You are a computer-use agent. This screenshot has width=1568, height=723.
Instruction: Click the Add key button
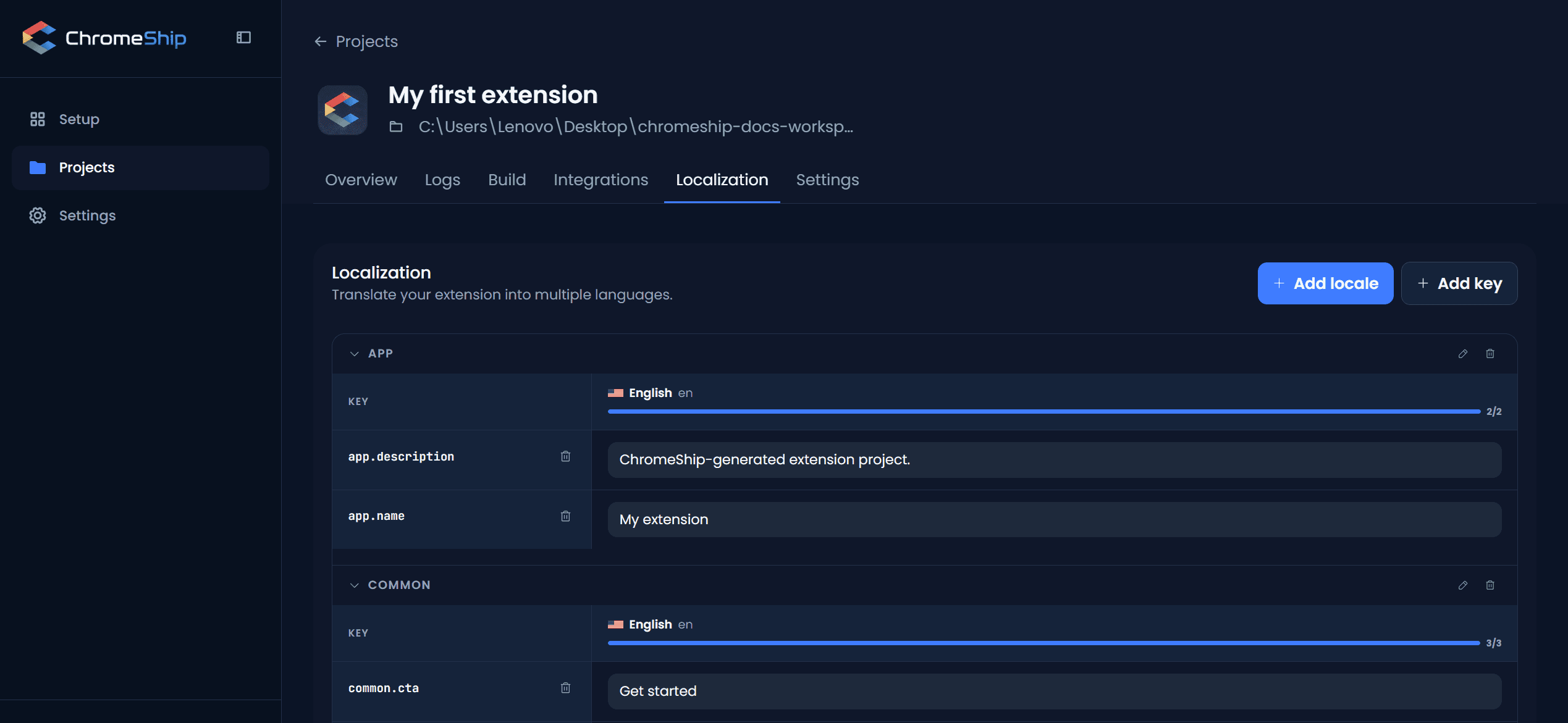[x=1459, y=283]
